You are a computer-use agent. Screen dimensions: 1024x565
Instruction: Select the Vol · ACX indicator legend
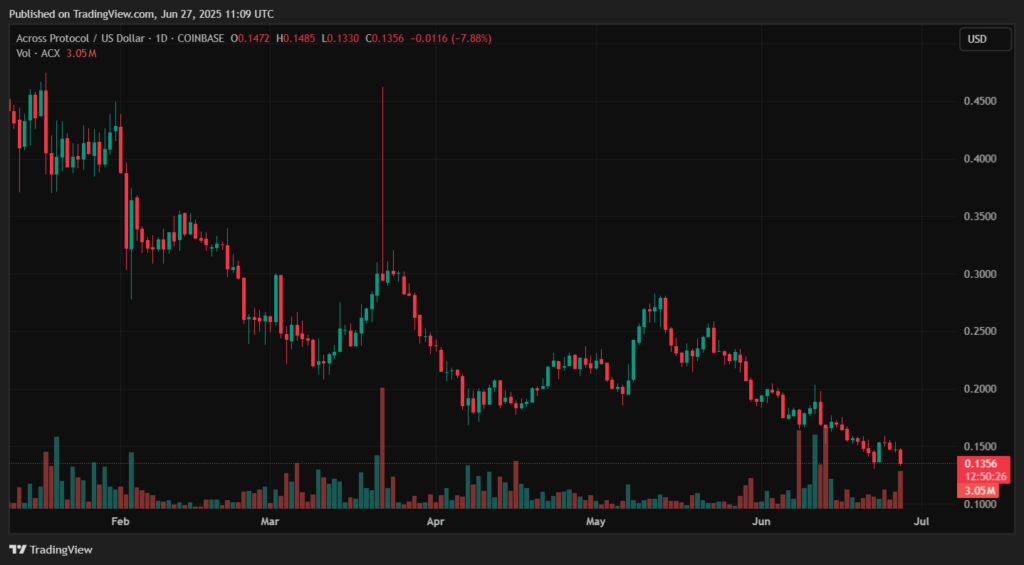(37, 52)
